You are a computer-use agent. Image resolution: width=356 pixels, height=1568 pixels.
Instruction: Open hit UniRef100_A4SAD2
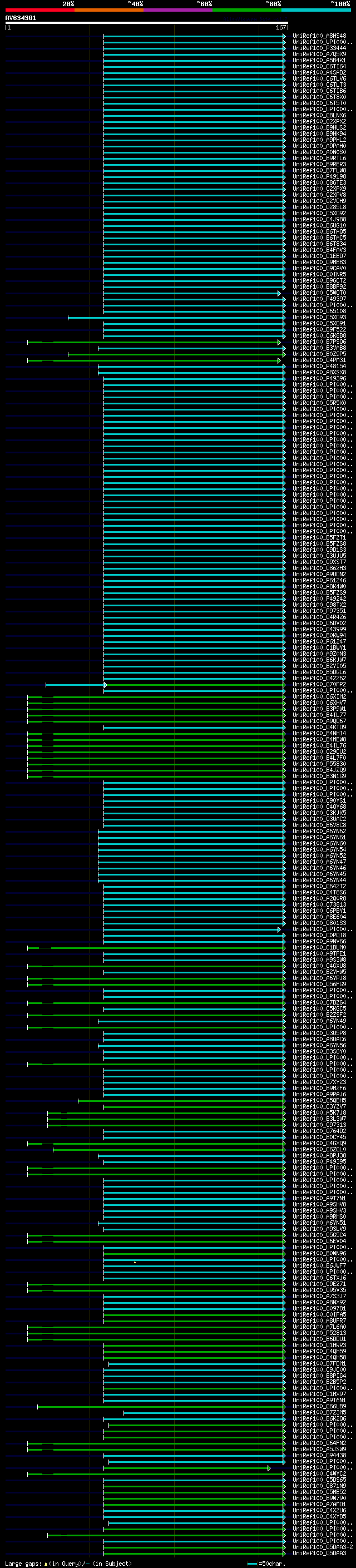click(319, 72)
